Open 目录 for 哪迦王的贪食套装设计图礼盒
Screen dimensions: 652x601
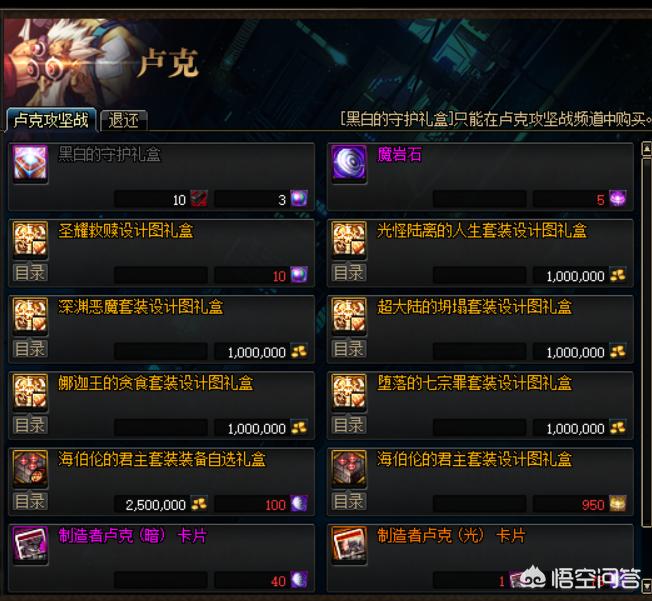click(x=30, y=425)
